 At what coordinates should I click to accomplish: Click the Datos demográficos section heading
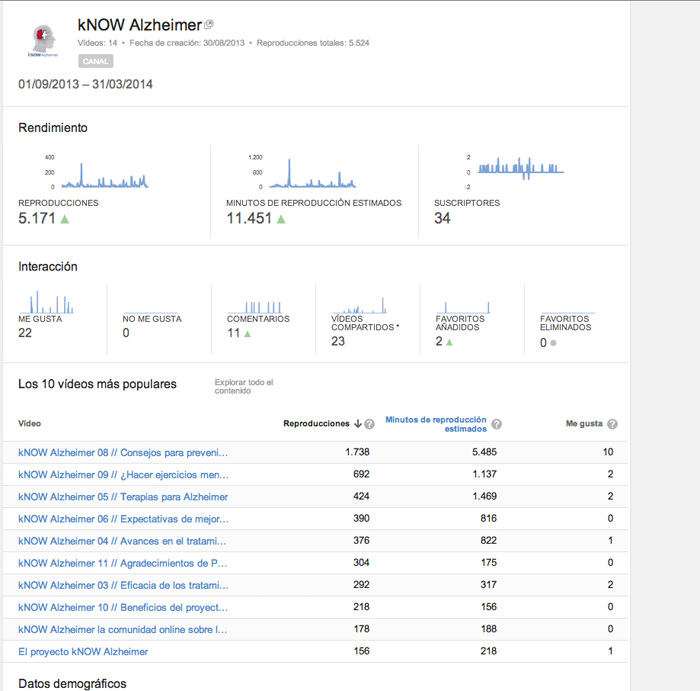[x=72, y=683]
